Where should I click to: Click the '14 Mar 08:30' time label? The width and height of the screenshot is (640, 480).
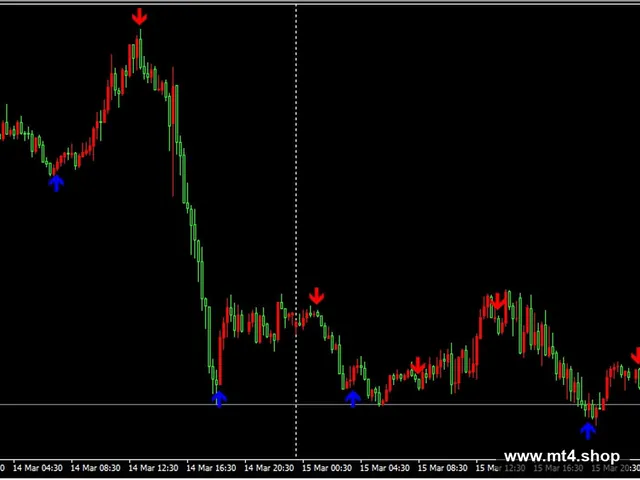click(x=96, y=468)
